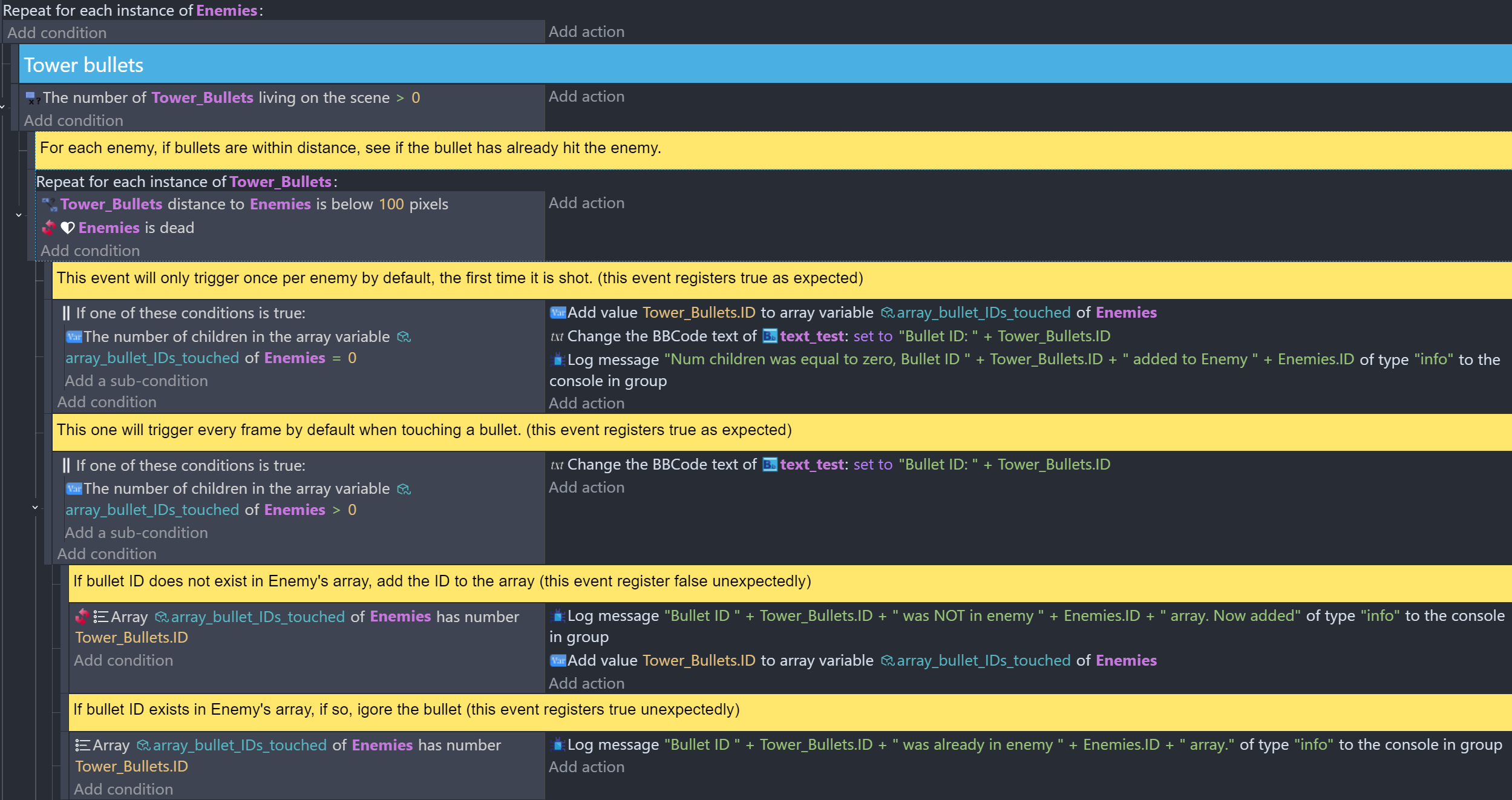Click the variable icon of children count equals 0 condition

74,337
